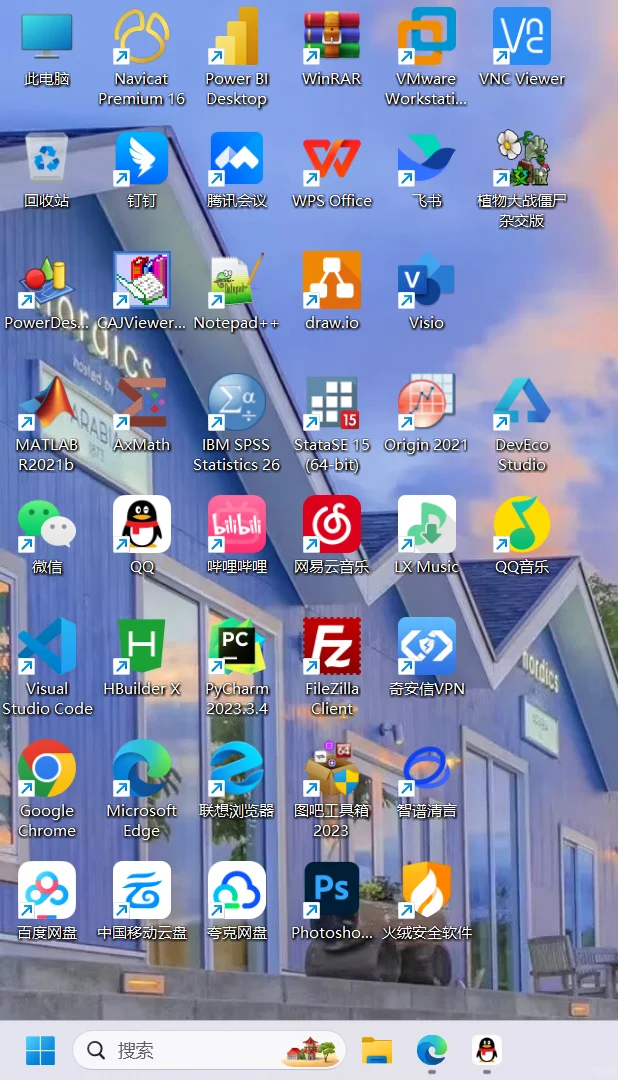The width and height of the screenshot is (618, 1080).
Task: Select the 火绒安全软件 icon
Action: [x=426, y=891]
